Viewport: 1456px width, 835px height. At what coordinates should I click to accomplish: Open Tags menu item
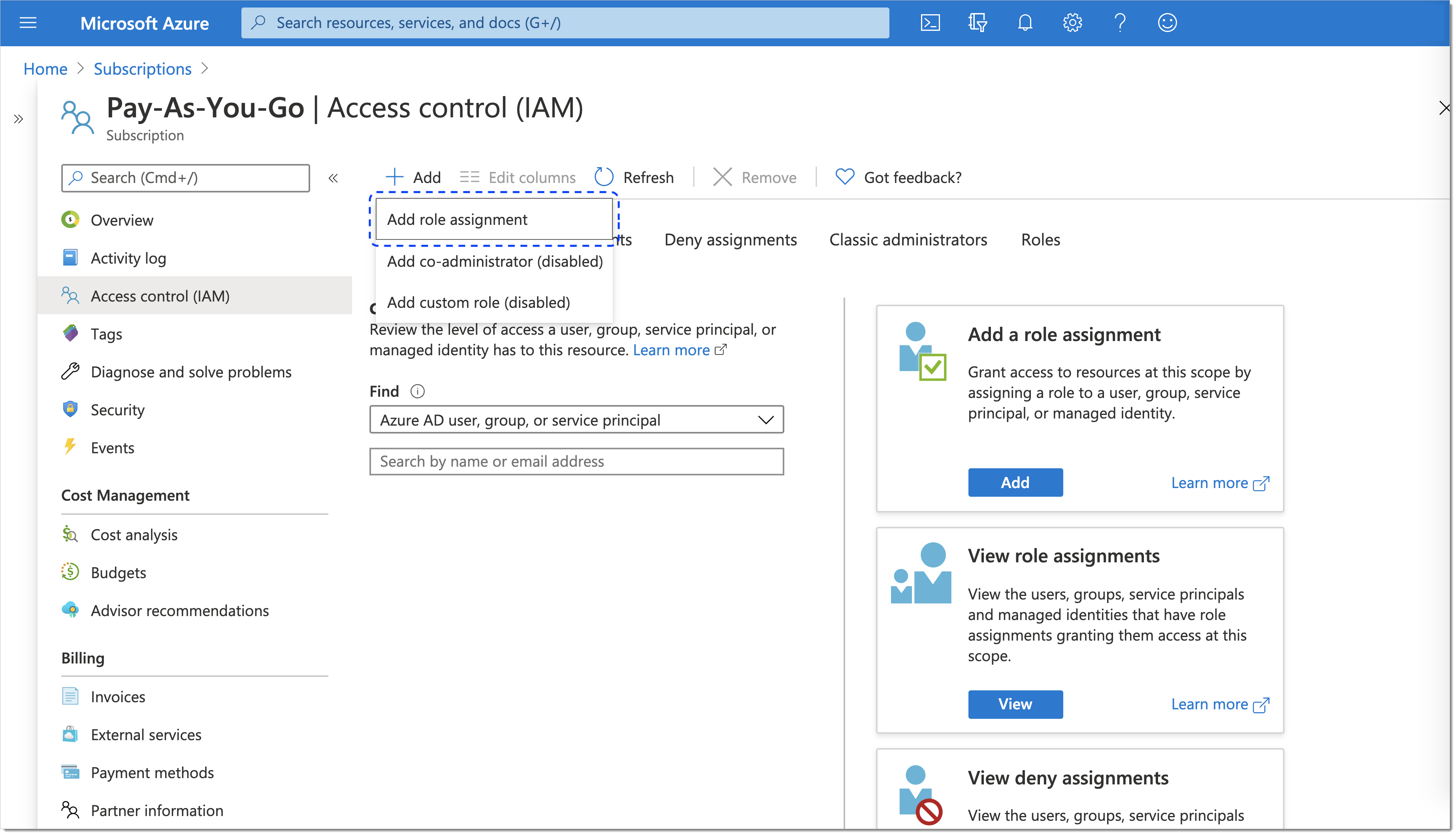click(x=195, y=334)
